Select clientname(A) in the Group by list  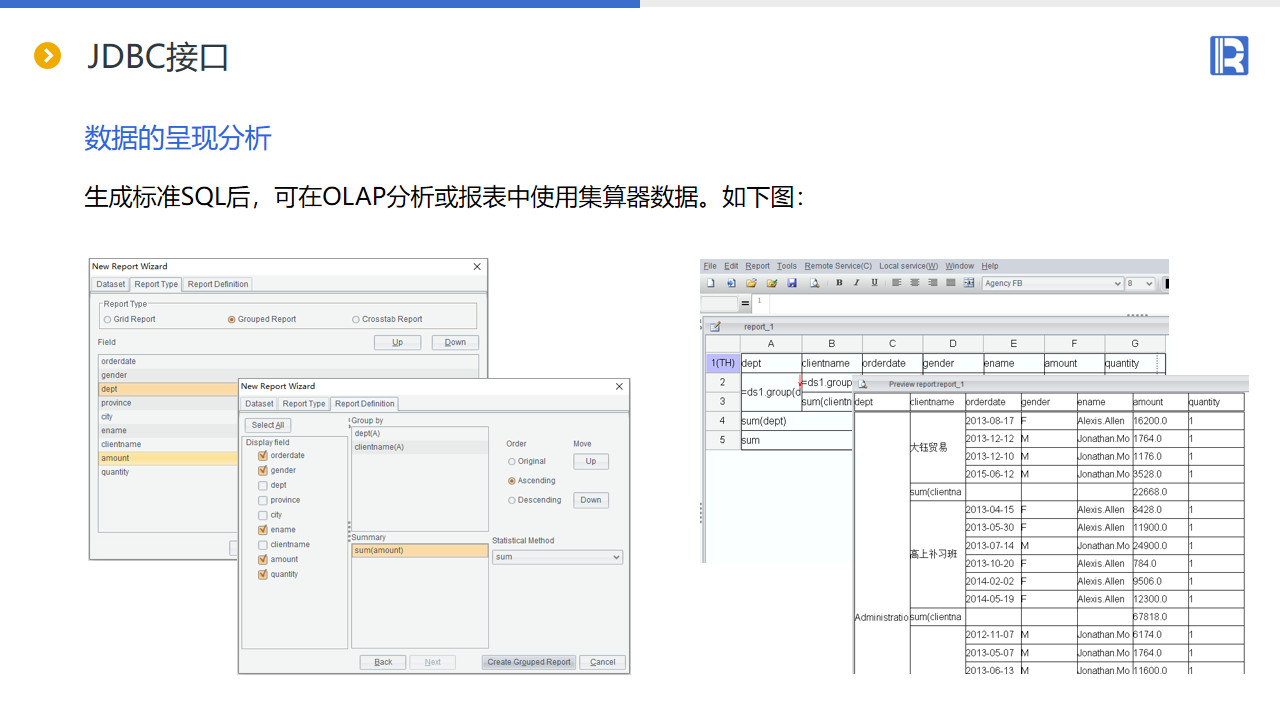[x=420, y=447]
